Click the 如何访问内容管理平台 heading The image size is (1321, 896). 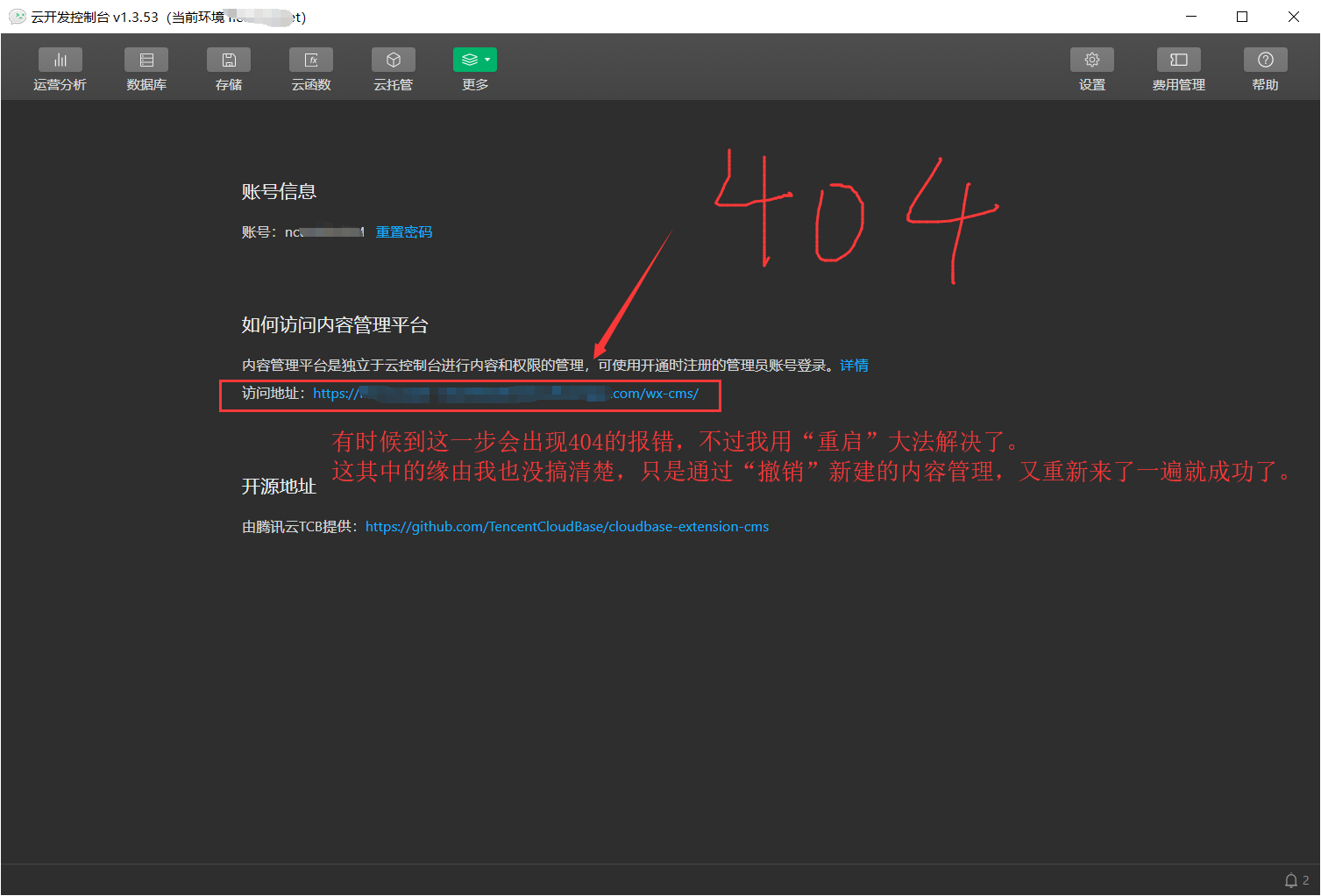[335, 325]
